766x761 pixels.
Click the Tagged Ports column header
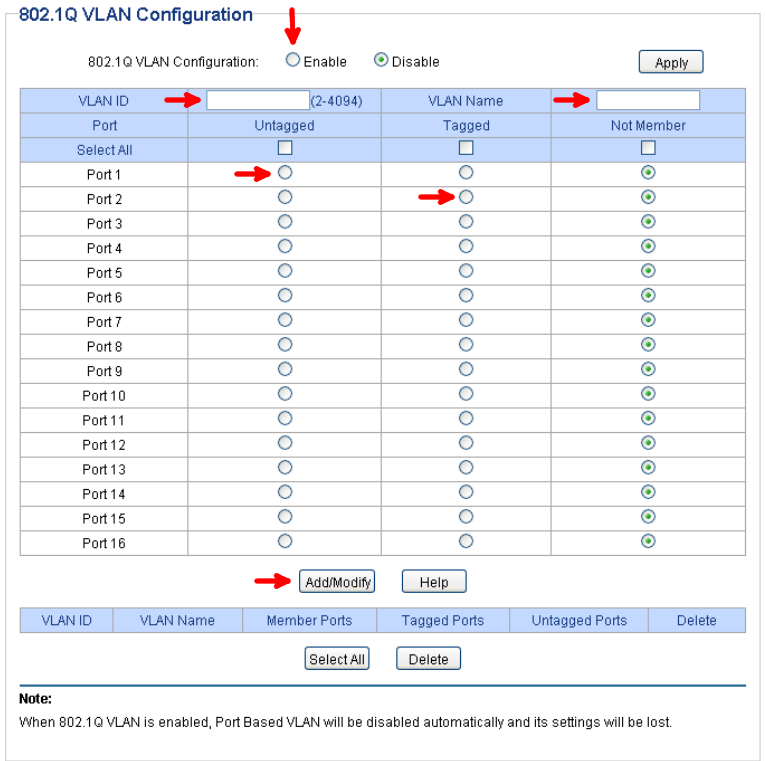click(x=443, y=620)
